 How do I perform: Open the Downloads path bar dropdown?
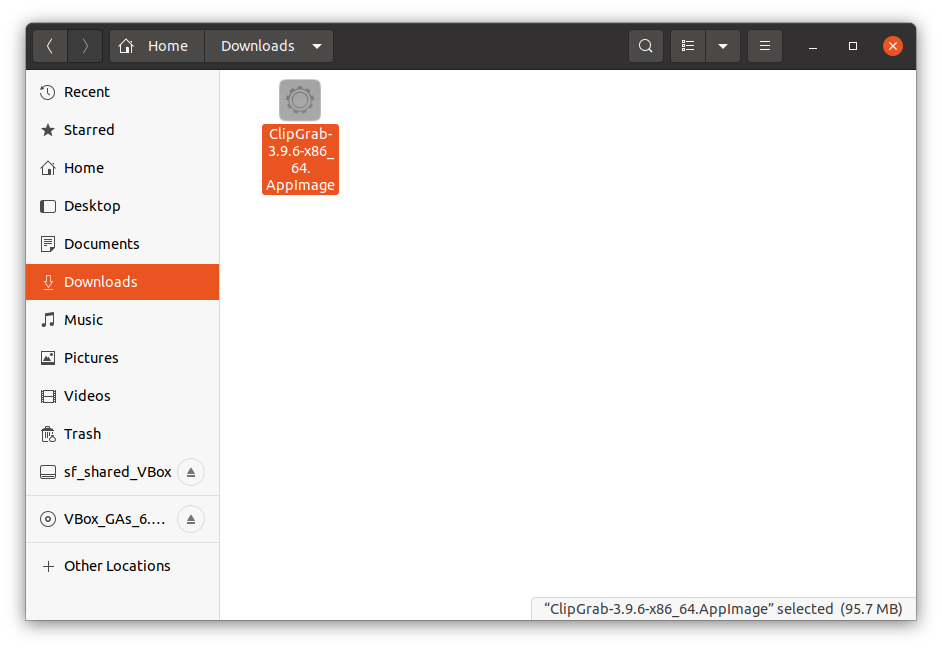click(x=269, y=46)
